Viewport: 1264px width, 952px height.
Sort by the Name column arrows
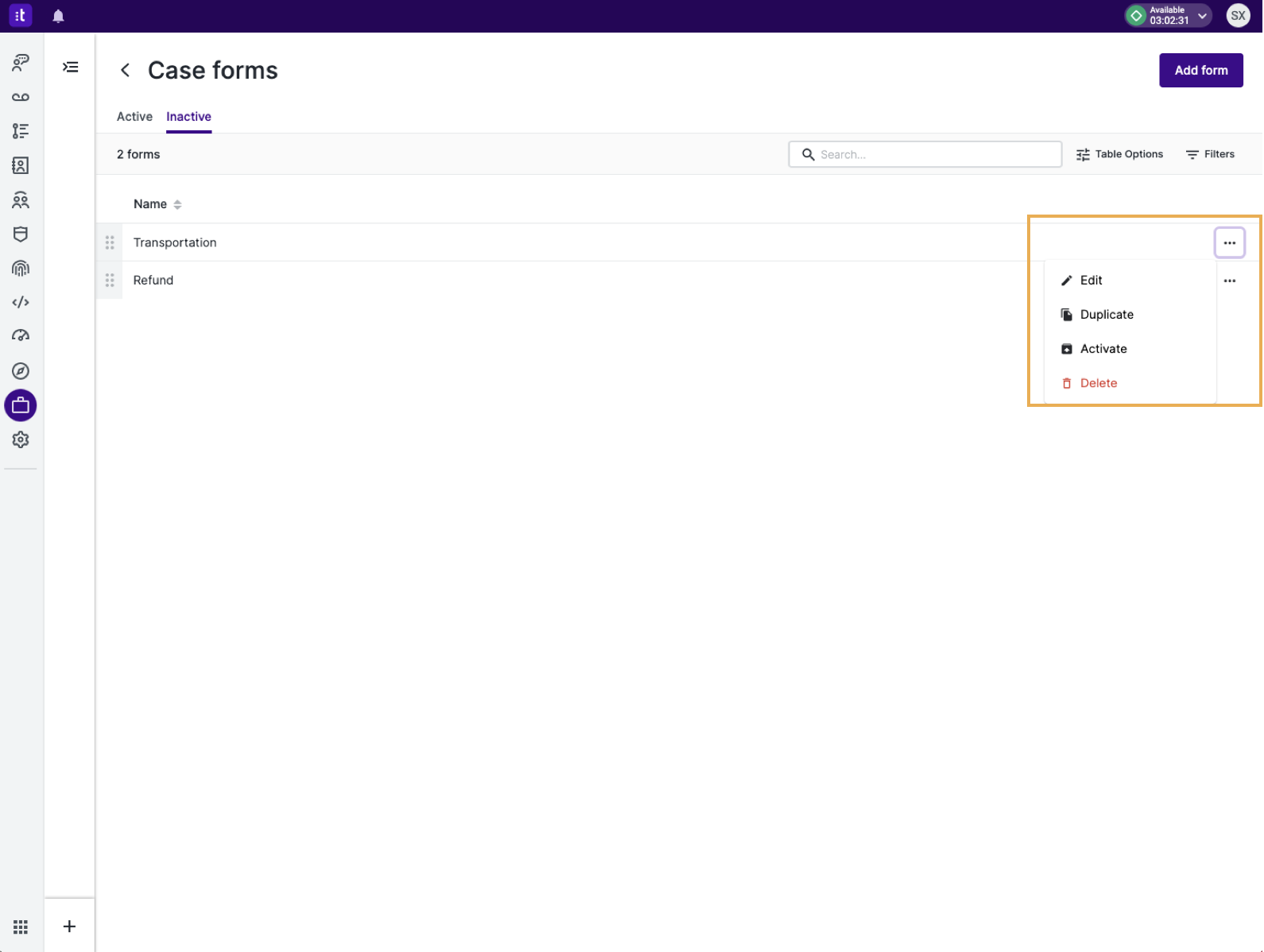pos(177,204)
